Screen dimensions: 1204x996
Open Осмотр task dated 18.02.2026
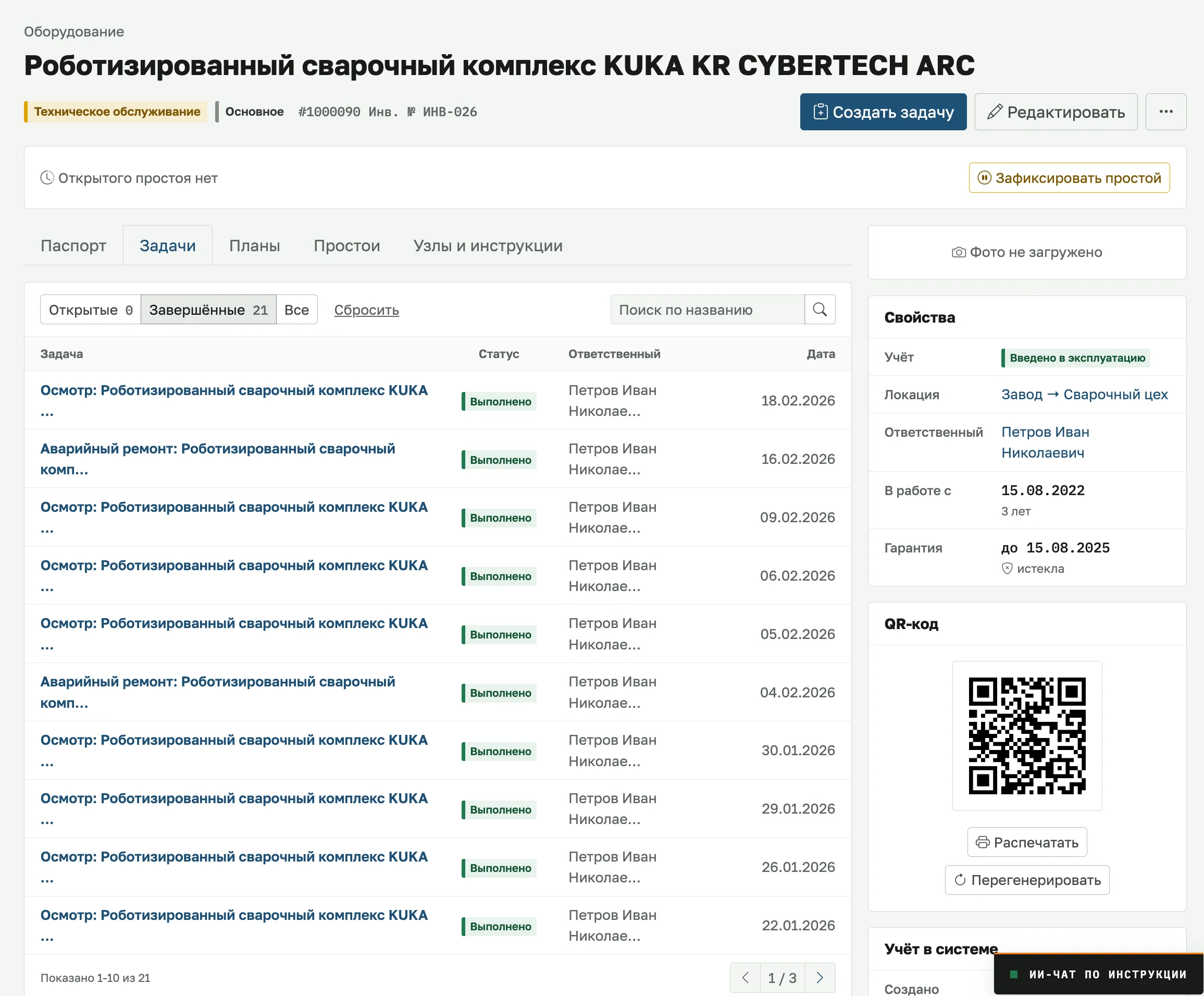tap(234, 400)
